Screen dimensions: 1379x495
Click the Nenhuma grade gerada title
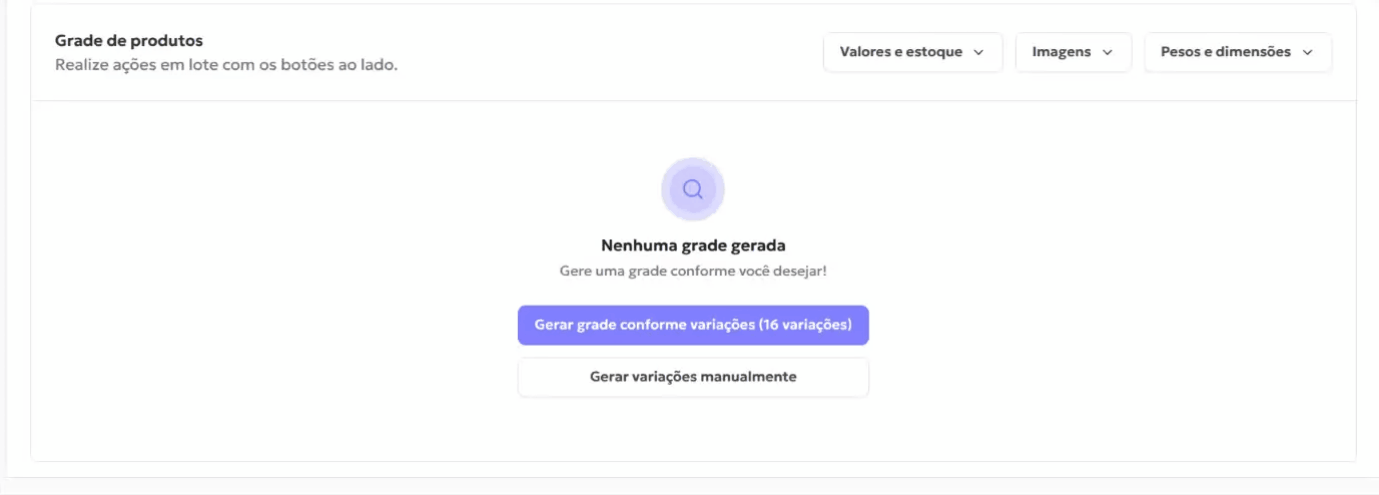point(693,245)
